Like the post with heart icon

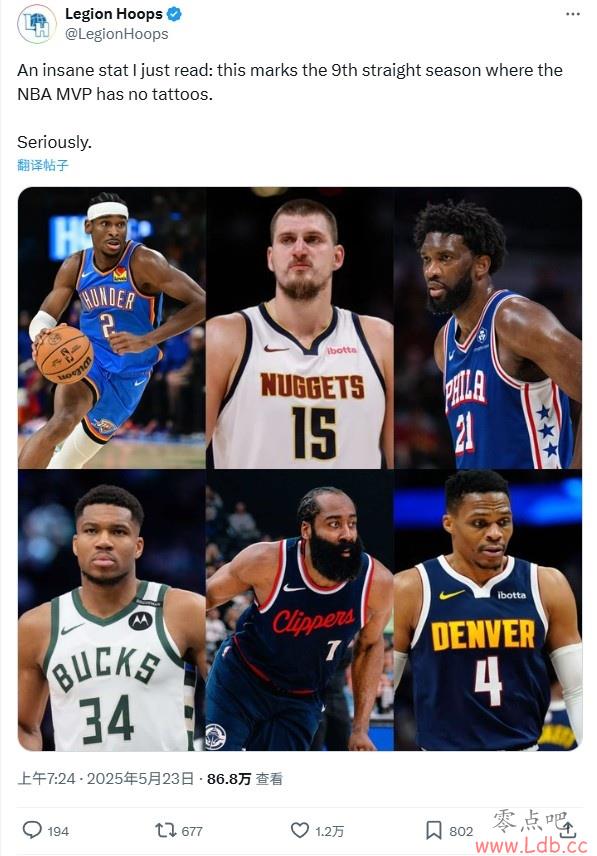(x=300, y=830)
